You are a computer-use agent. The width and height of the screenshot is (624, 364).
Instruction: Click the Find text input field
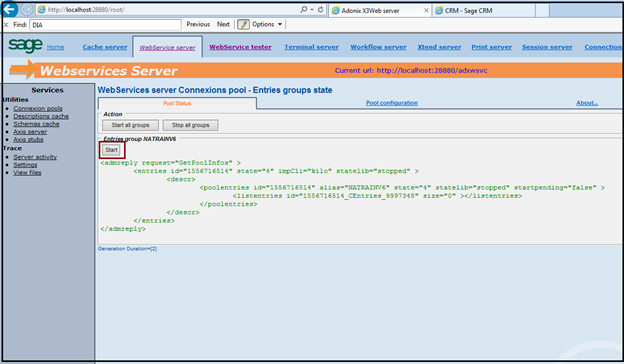105,25
